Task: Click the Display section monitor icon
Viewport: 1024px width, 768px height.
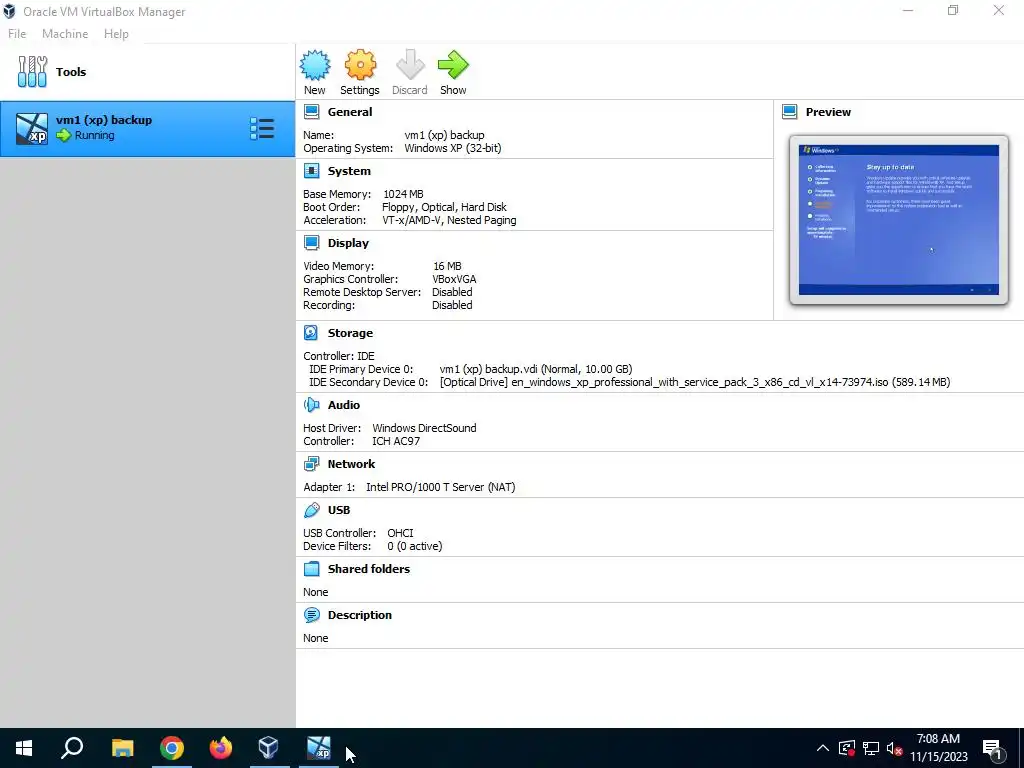Action: coord(312,243)
